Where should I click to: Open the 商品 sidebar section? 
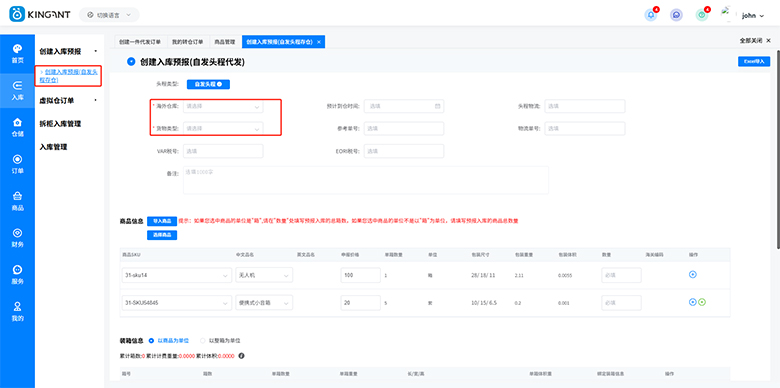click(x=17, y=201)
